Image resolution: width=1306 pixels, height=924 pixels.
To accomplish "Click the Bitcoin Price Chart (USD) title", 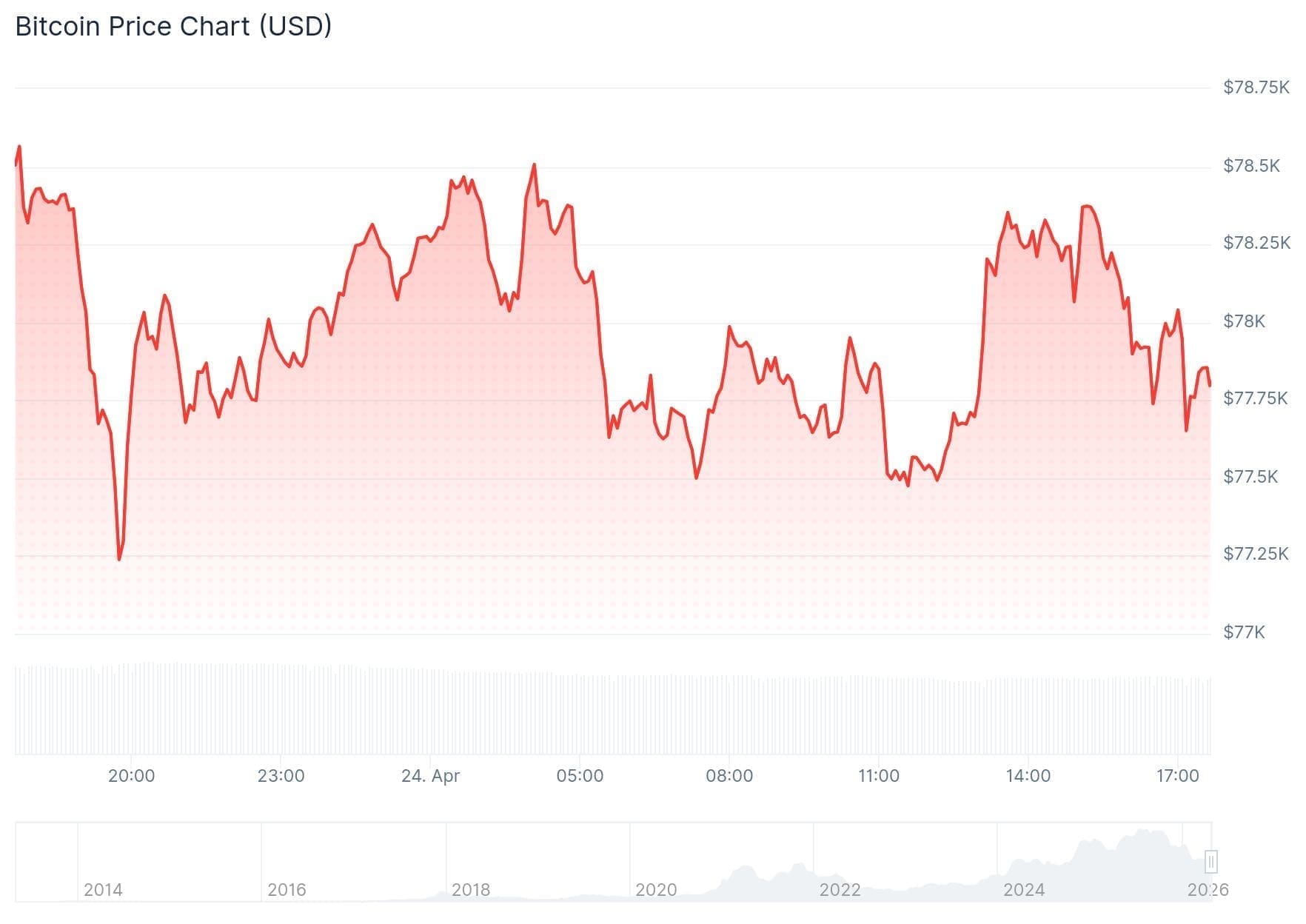I will (173, 27).
